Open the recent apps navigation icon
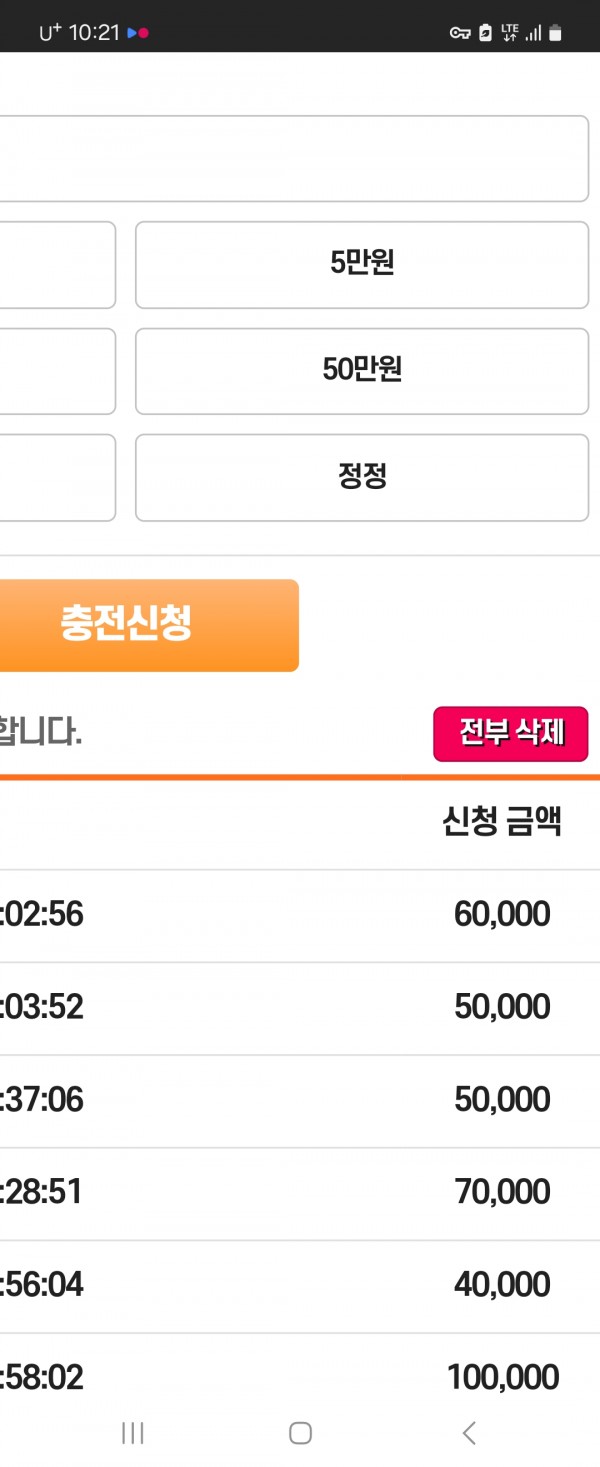This screenshot has width=600, height=1467. (x=132, y=1432)
